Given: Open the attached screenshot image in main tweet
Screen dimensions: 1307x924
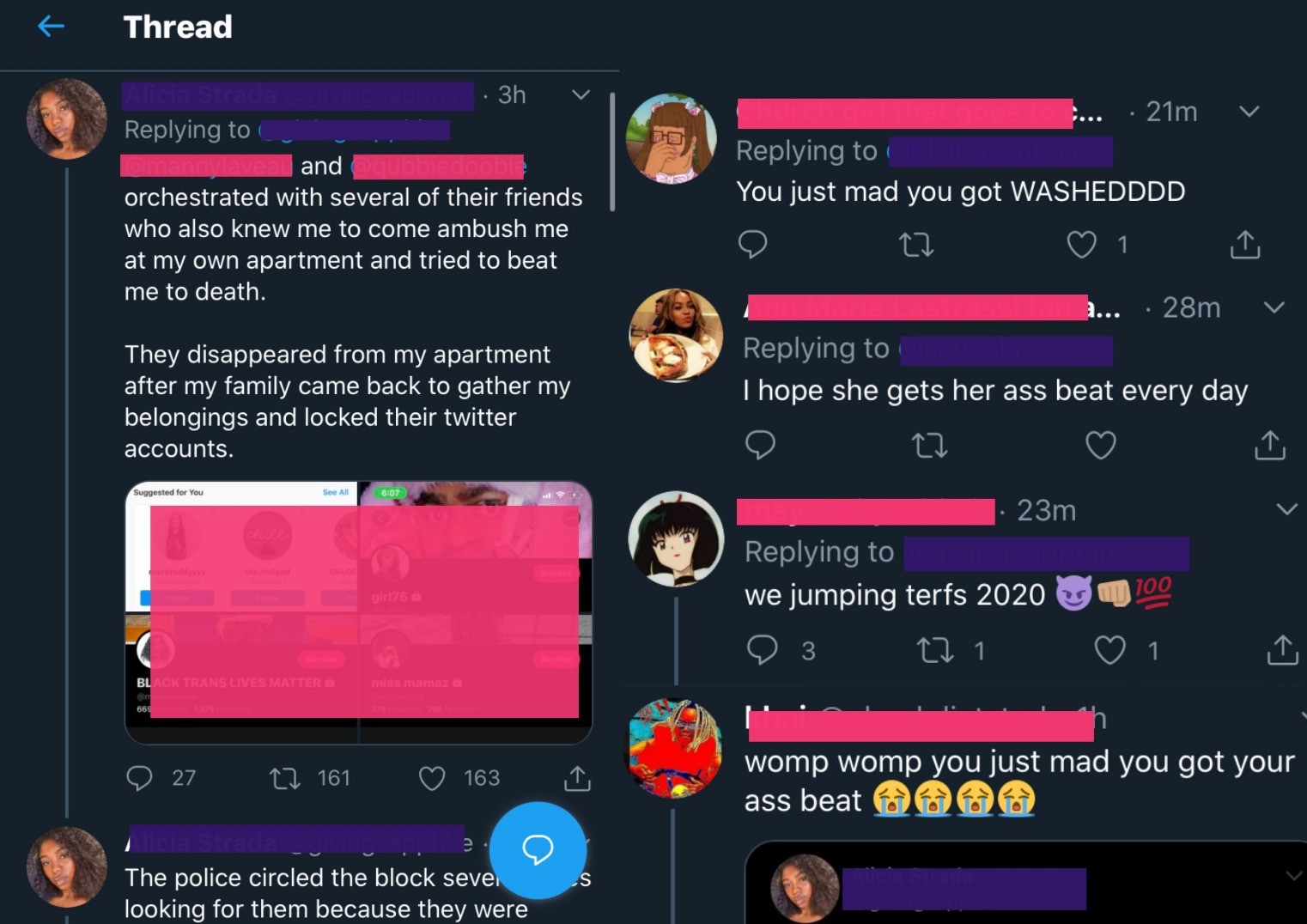Looking at the screenshot, I should [359, 612].
